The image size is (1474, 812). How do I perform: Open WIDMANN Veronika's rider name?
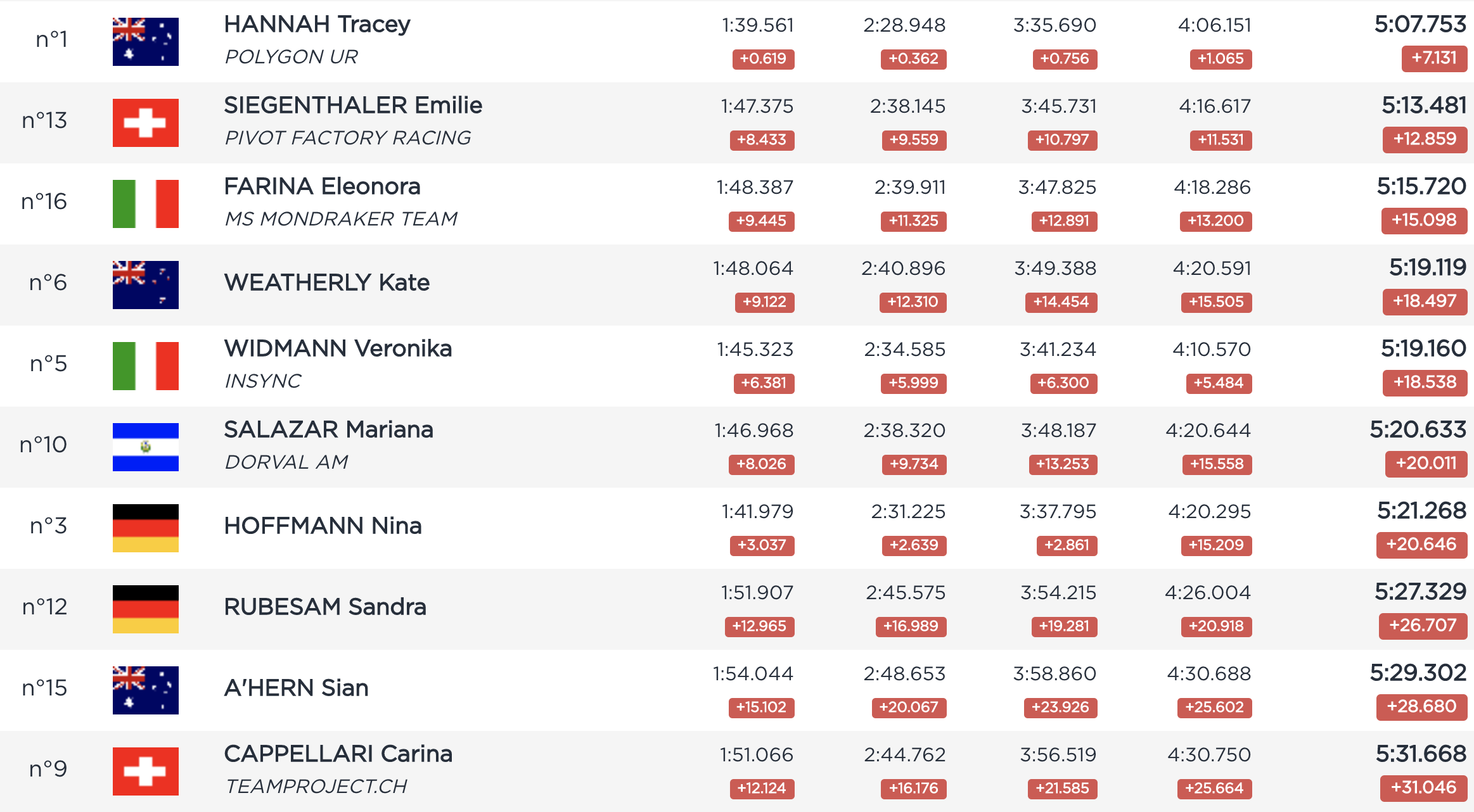click(338, 348)
